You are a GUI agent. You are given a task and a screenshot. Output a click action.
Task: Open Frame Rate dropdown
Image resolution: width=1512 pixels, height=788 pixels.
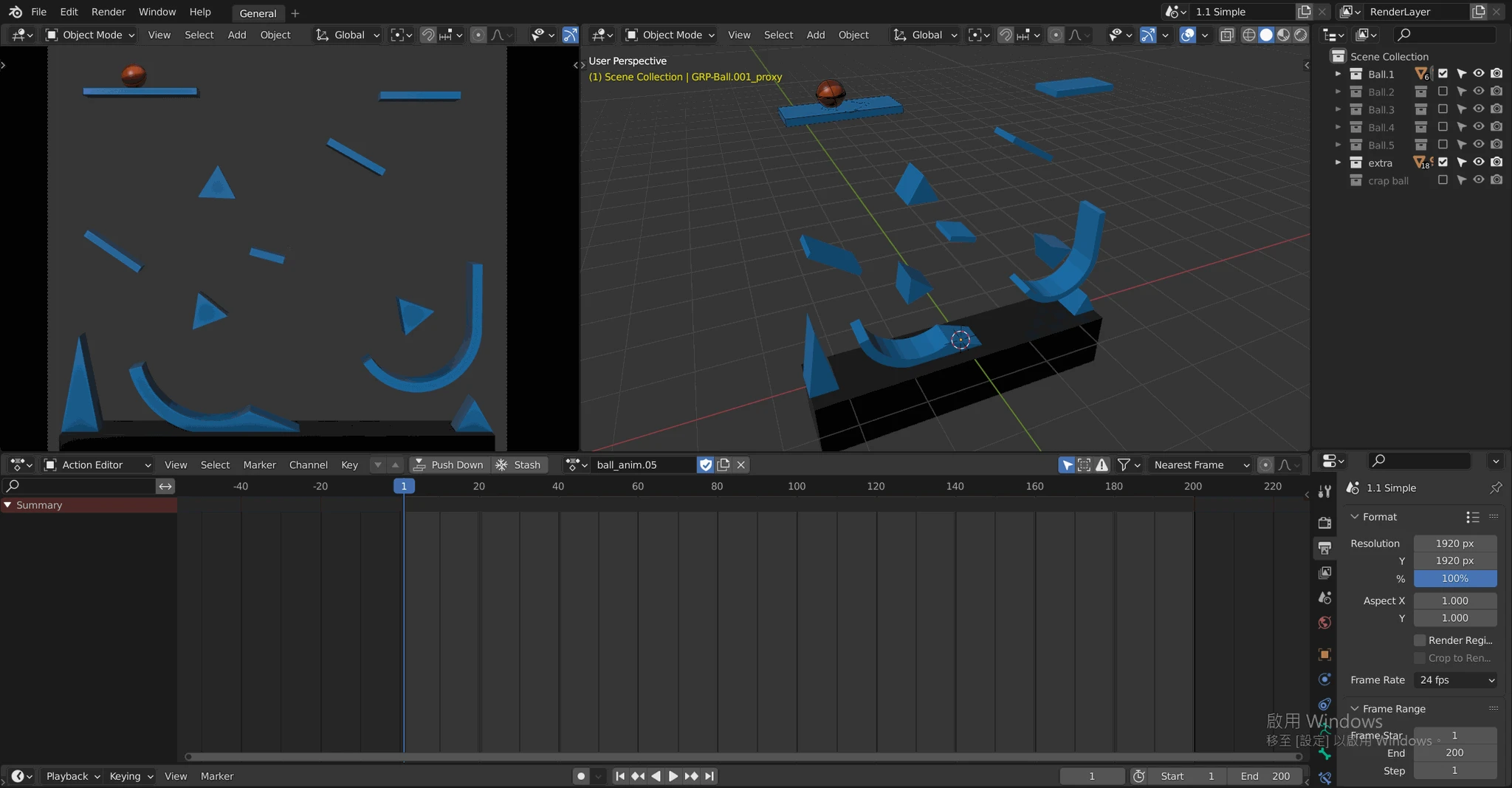[x=1455, y=680]
